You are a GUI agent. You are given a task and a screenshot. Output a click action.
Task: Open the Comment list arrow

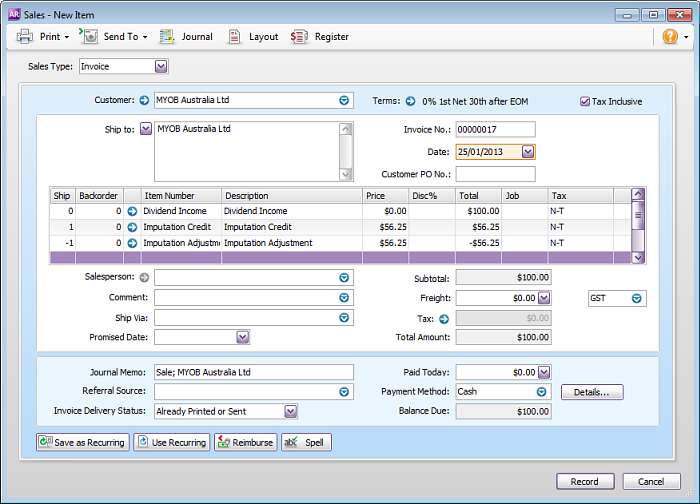pyautogui.click(x=344, y=297)
